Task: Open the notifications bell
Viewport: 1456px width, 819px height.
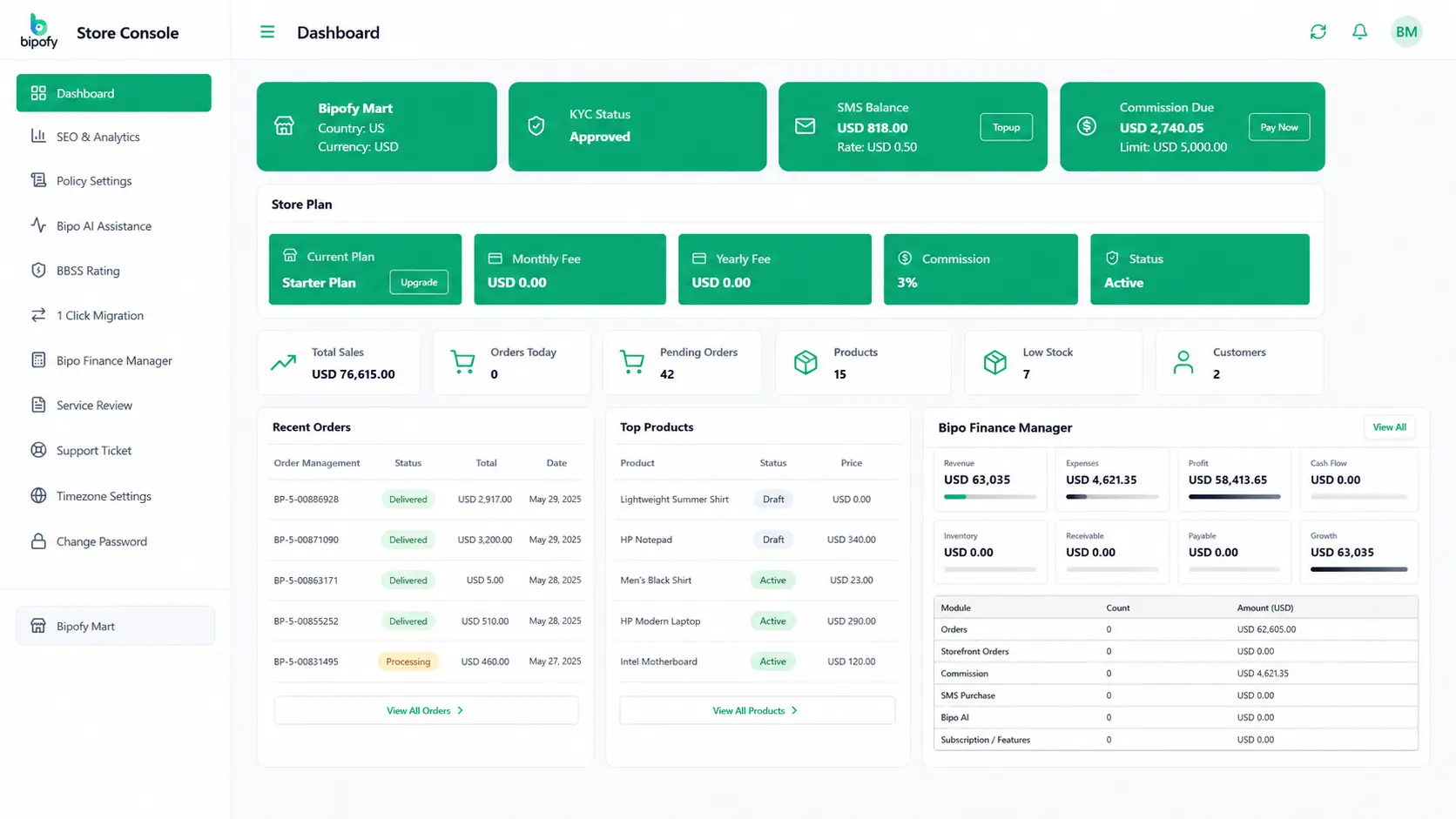Action: click(x=1359, y=32)
